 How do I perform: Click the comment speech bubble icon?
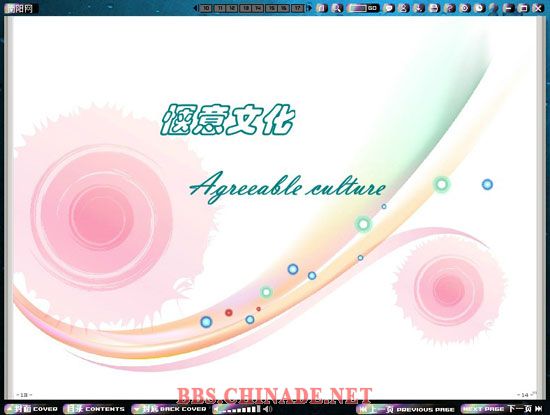[x=388, y=8]
